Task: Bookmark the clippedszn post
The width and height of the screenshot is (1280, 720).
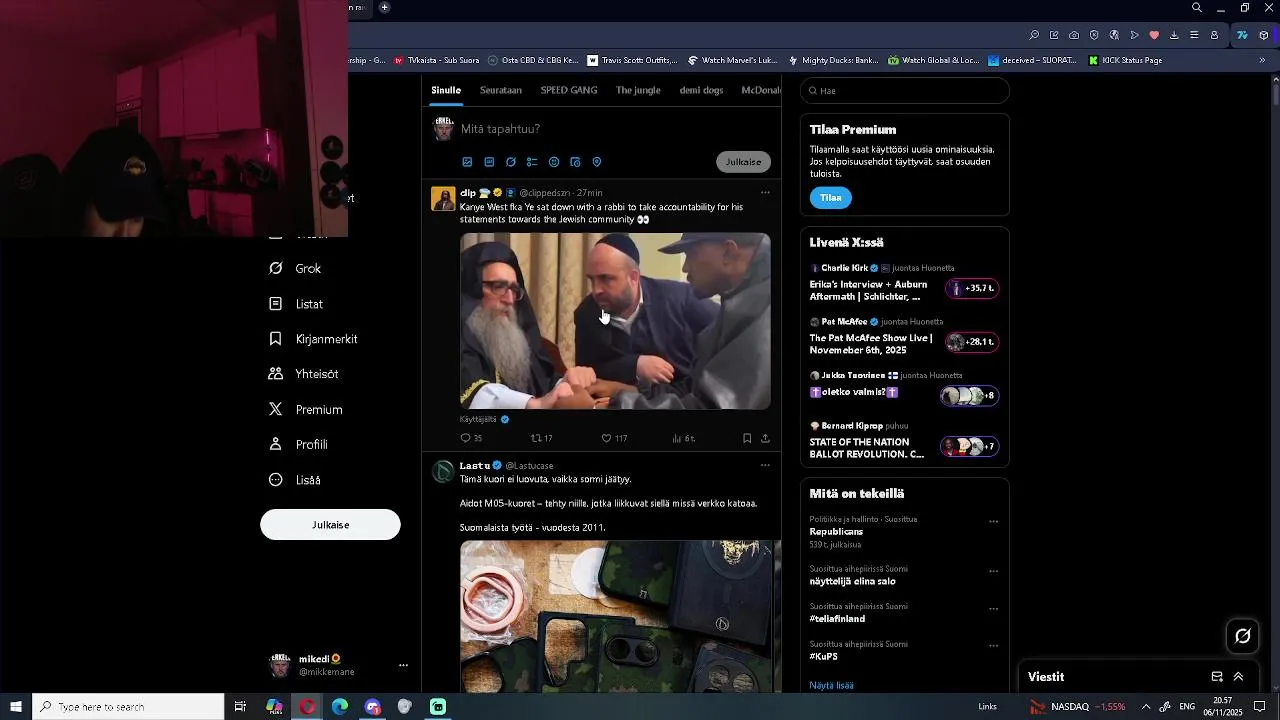Action: click(747, 438)
